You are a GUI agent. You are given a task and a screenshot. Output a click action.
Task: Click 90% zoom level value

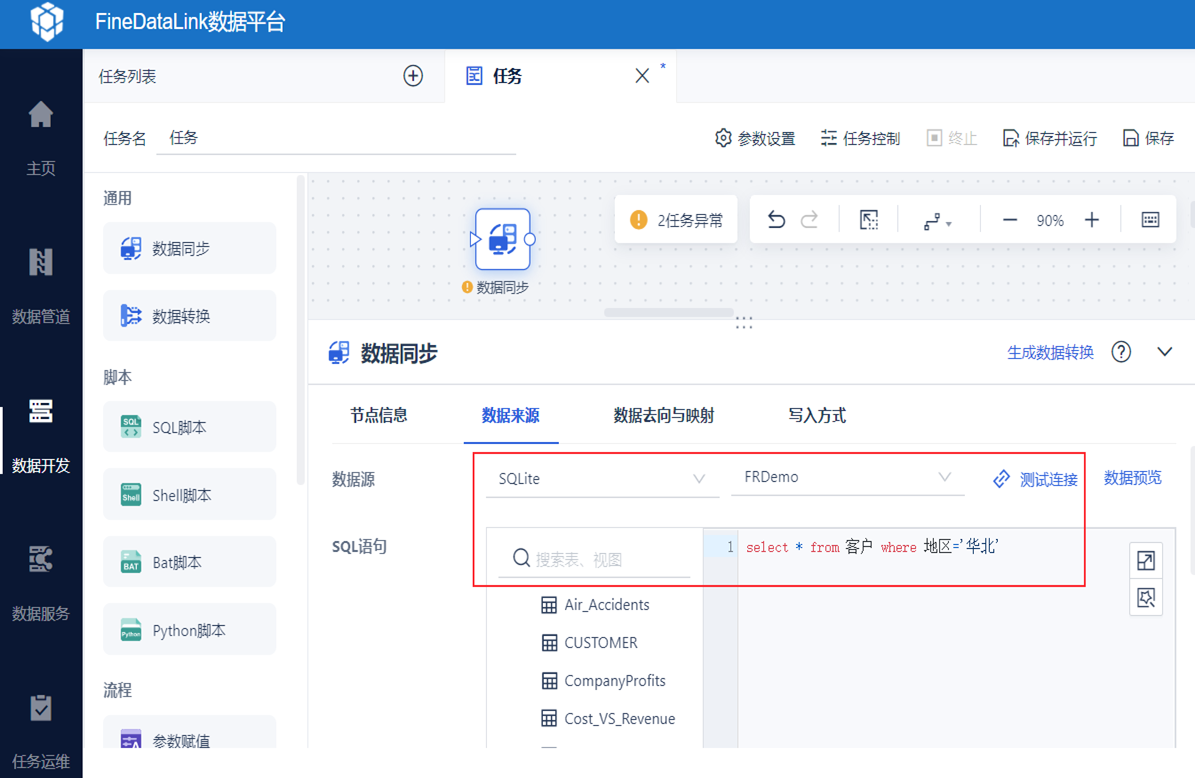pos(1050,221)
